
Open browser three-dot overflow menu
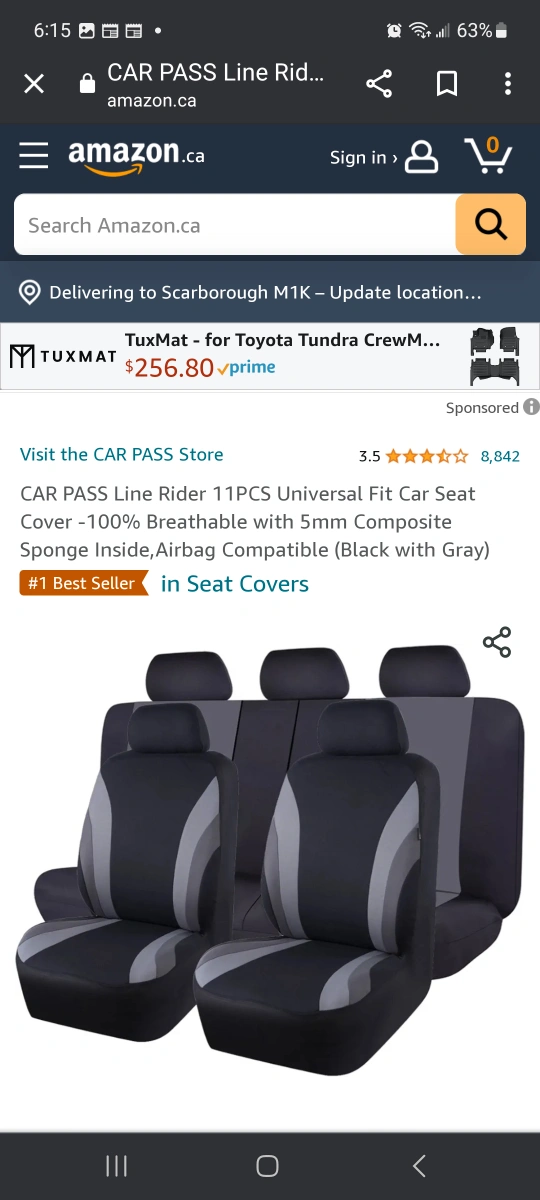tap(508, 84)
